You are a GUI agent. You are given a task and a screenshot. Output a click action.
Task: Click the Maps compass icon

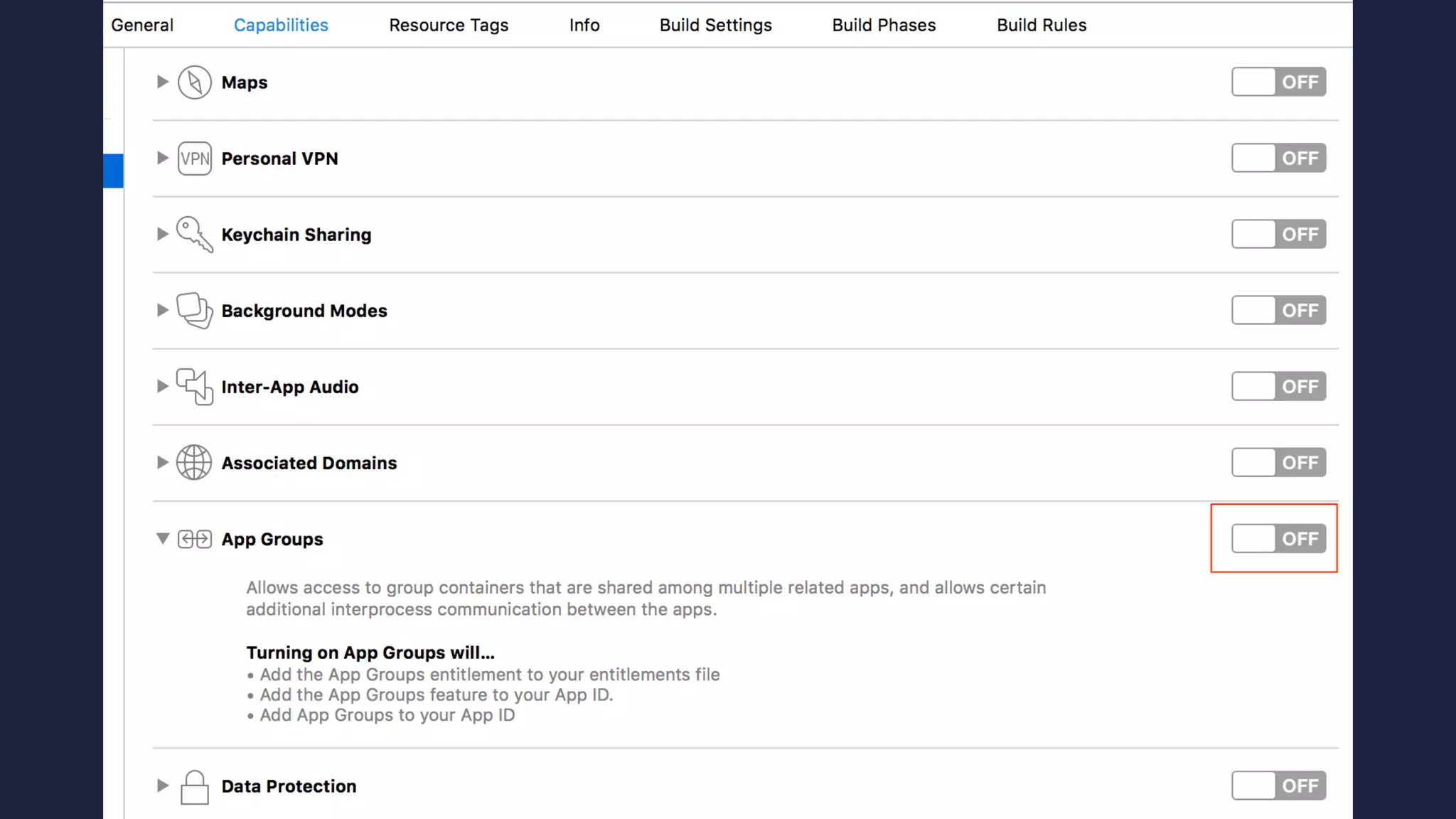[194, 82]
